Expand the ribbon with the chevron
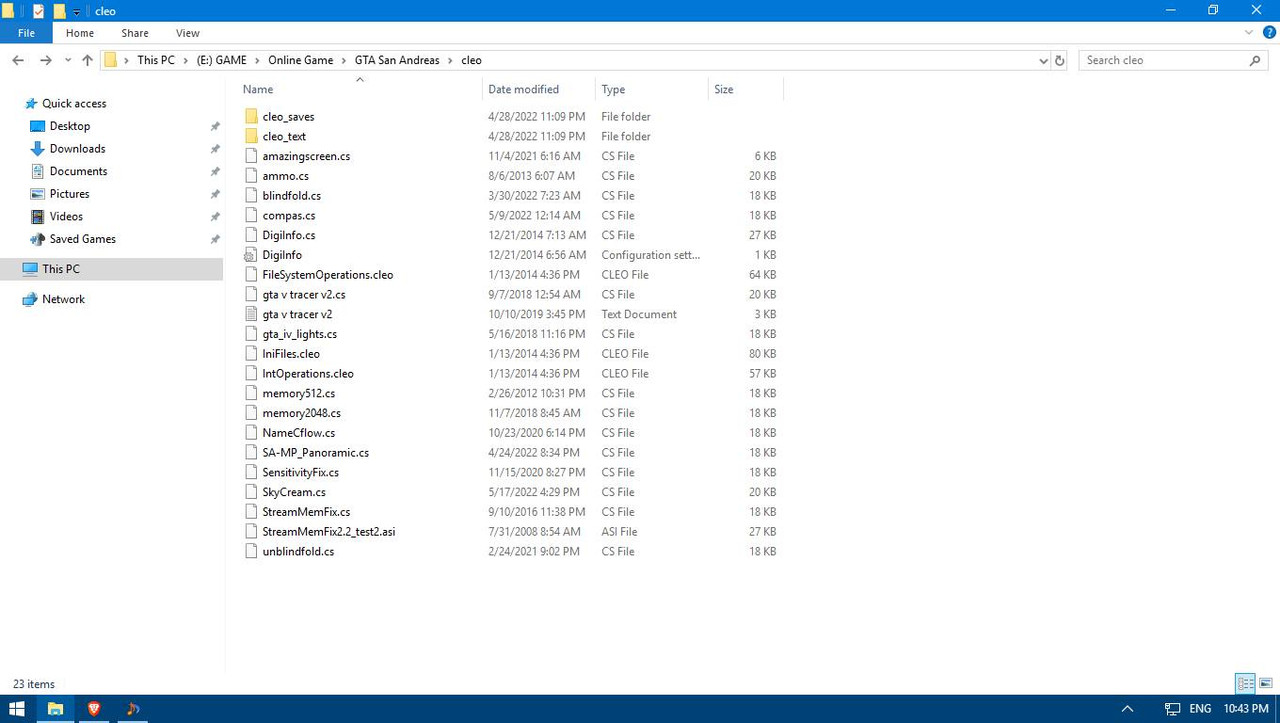Screen dimensions: 1280x723 click(x=1248, y=33)
